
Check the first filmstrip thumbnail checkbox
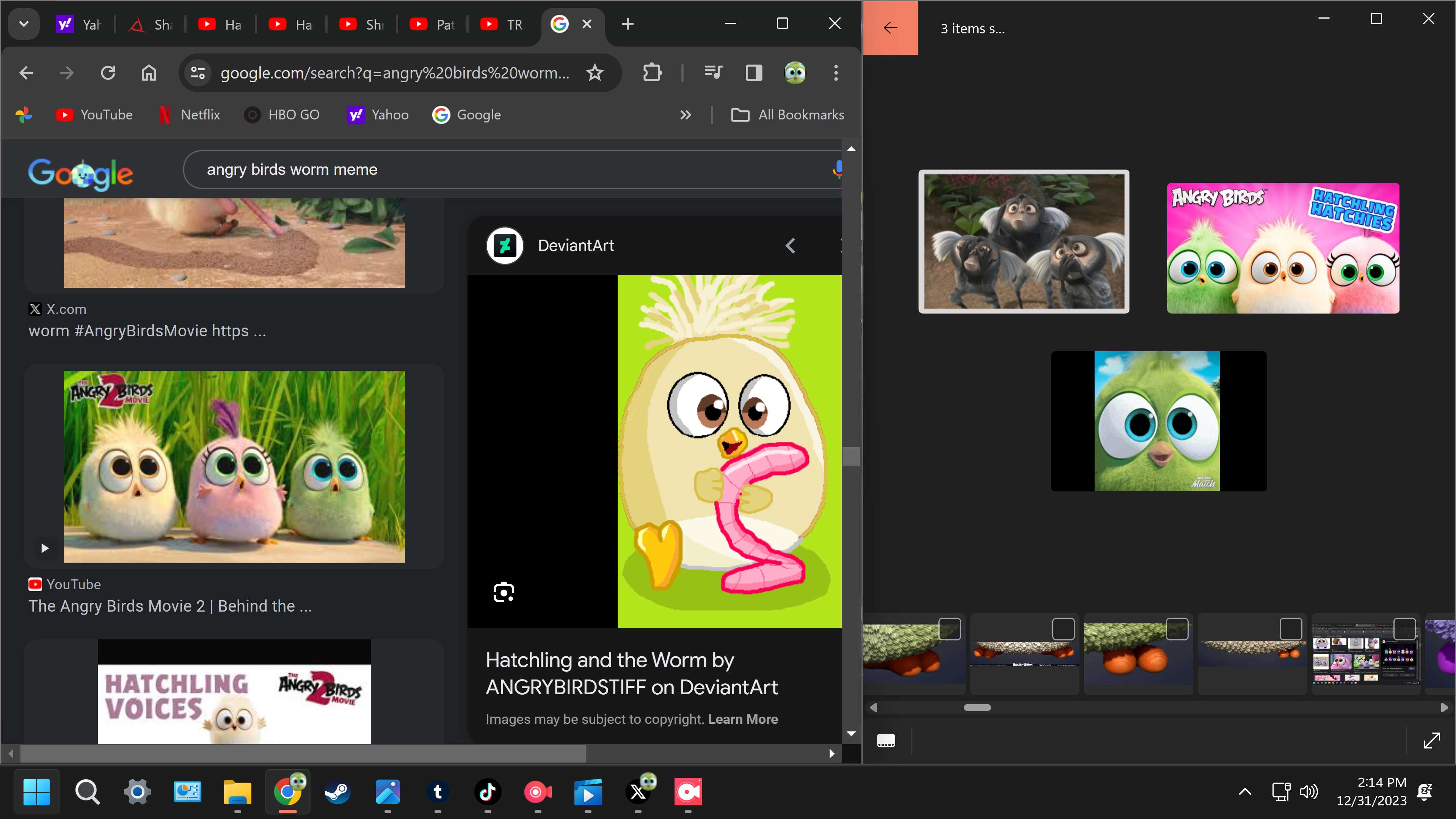pyautogui.click(x=949, y=629)
